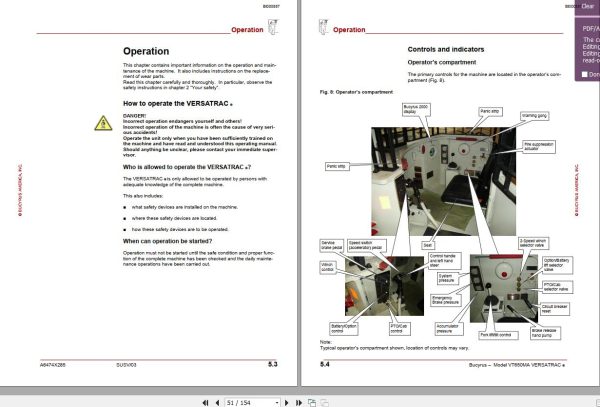Click 'Controls and indicators' heading
The image size is (600, 407).
point(445,49)
